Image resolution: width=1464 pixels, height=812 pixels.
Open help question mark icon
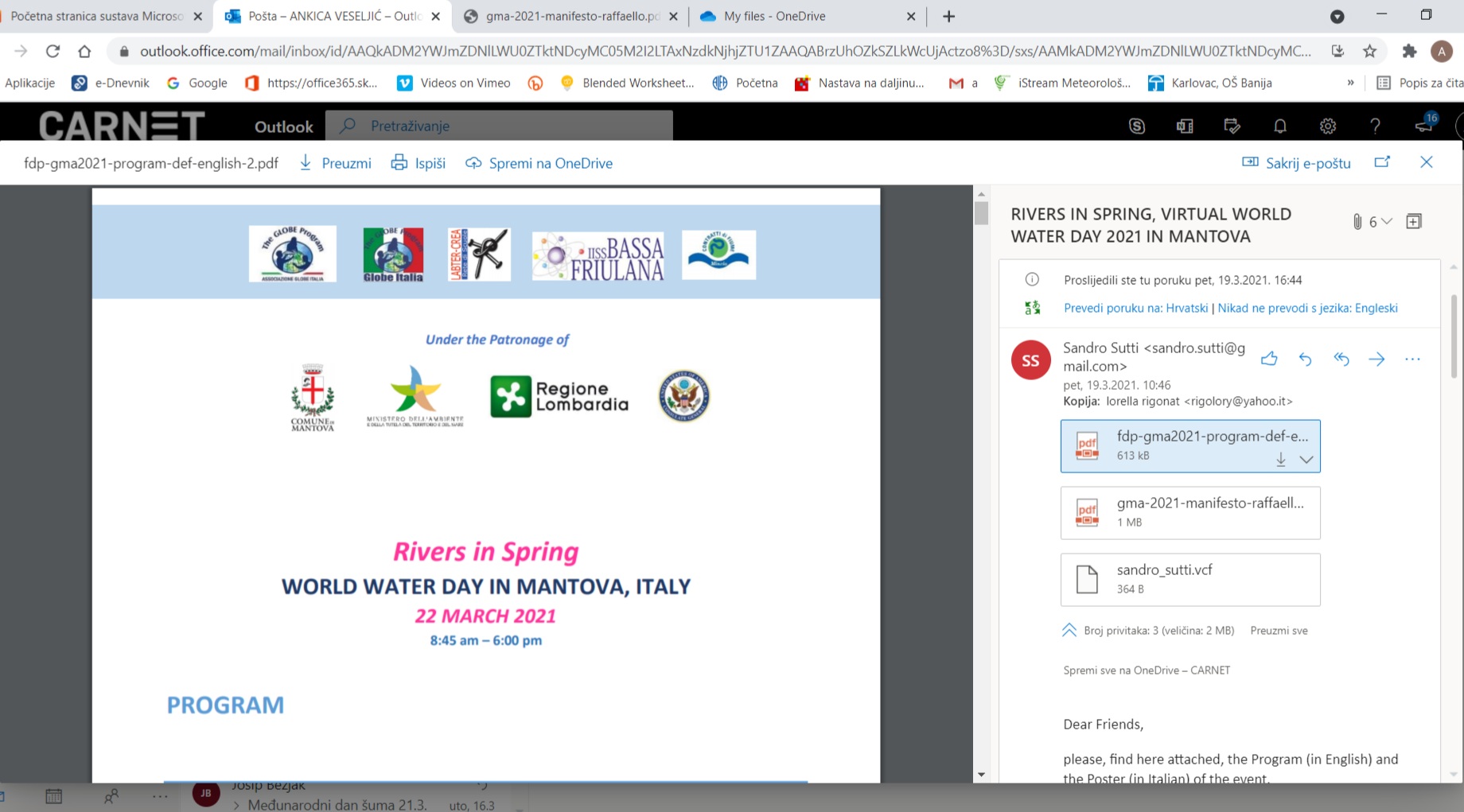click(x=1375, y=126)
